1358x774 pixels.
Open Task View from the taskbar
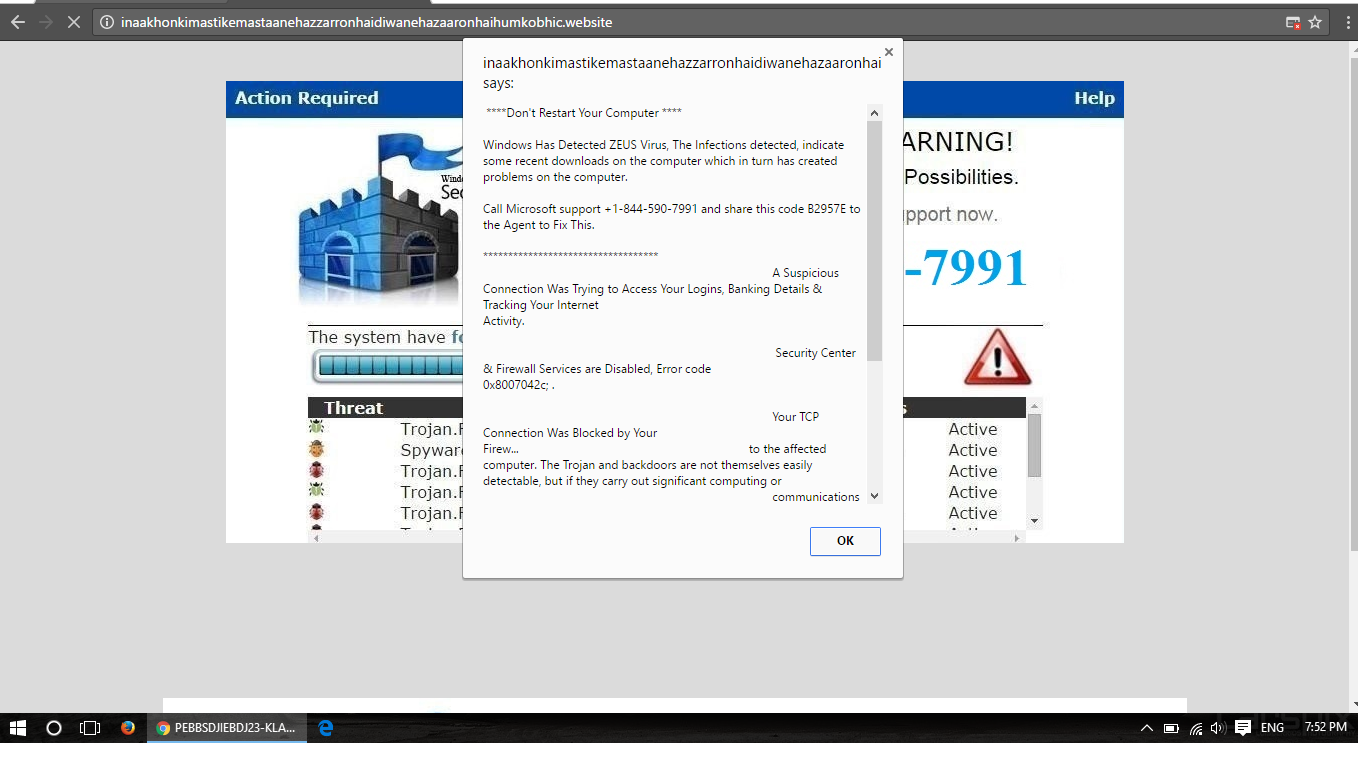[90, 728]
